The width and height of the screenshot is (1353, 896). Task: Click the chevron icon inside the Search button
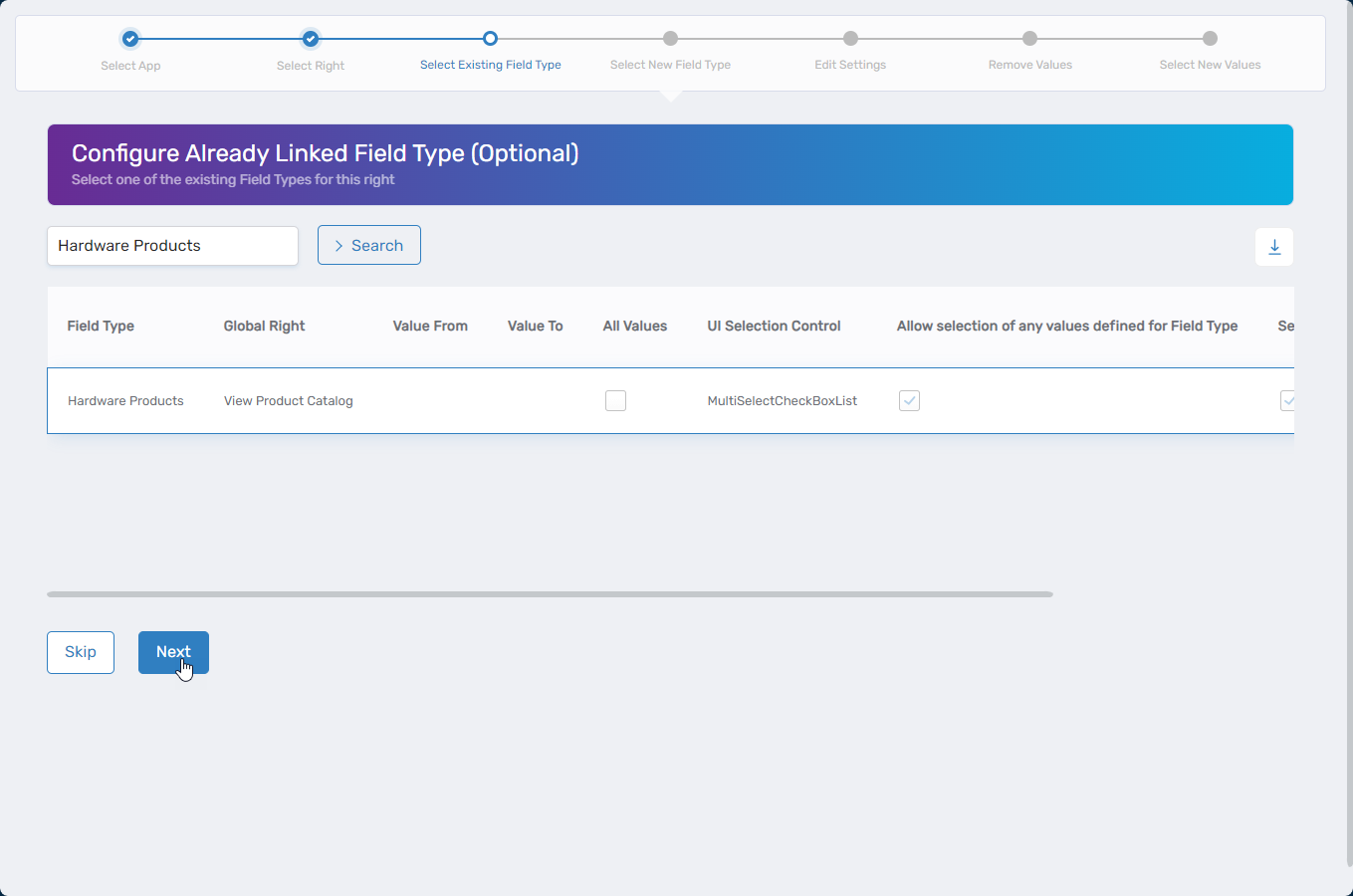[339, 245]
